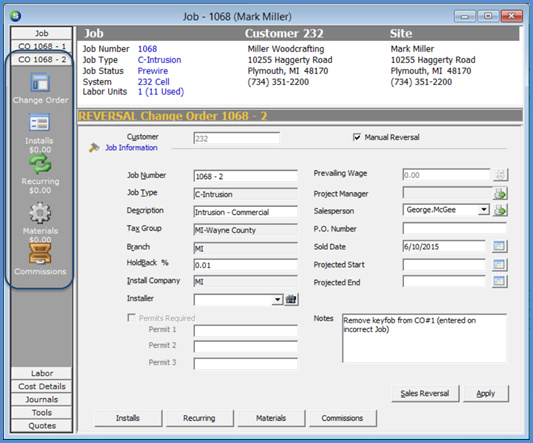Open the Cost Details sidebar section
This screenshot has height=443, width=533.
[x=41, y=386]
